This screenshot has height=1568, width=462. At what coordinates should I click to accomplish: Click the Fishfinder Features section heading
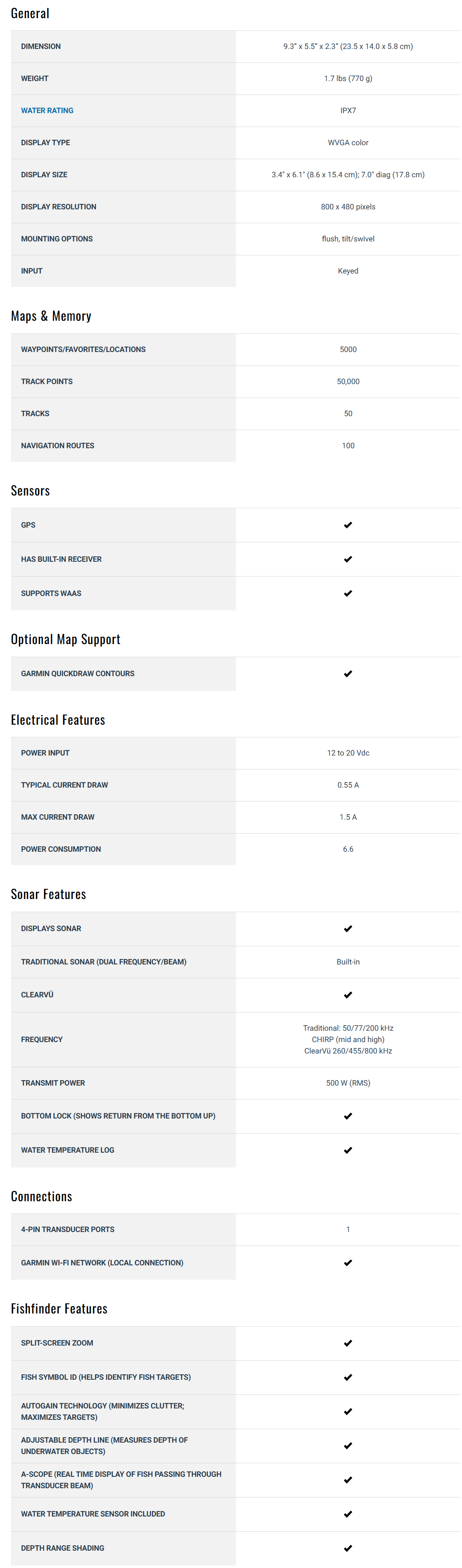pyautogui.click(x=59, y=1309)
